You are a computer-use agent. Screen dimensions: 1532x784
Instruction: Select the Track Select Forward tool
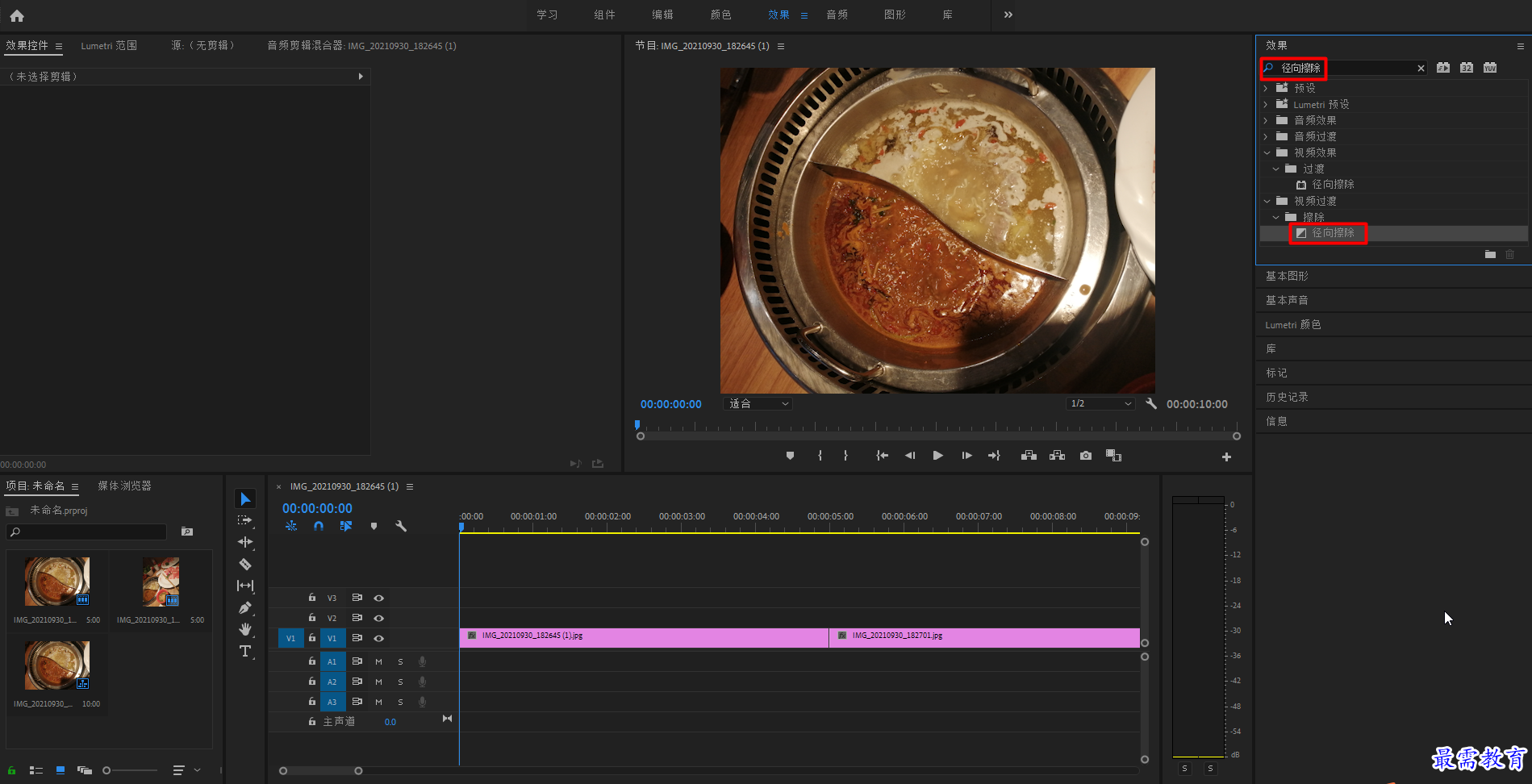click(245, 521)
